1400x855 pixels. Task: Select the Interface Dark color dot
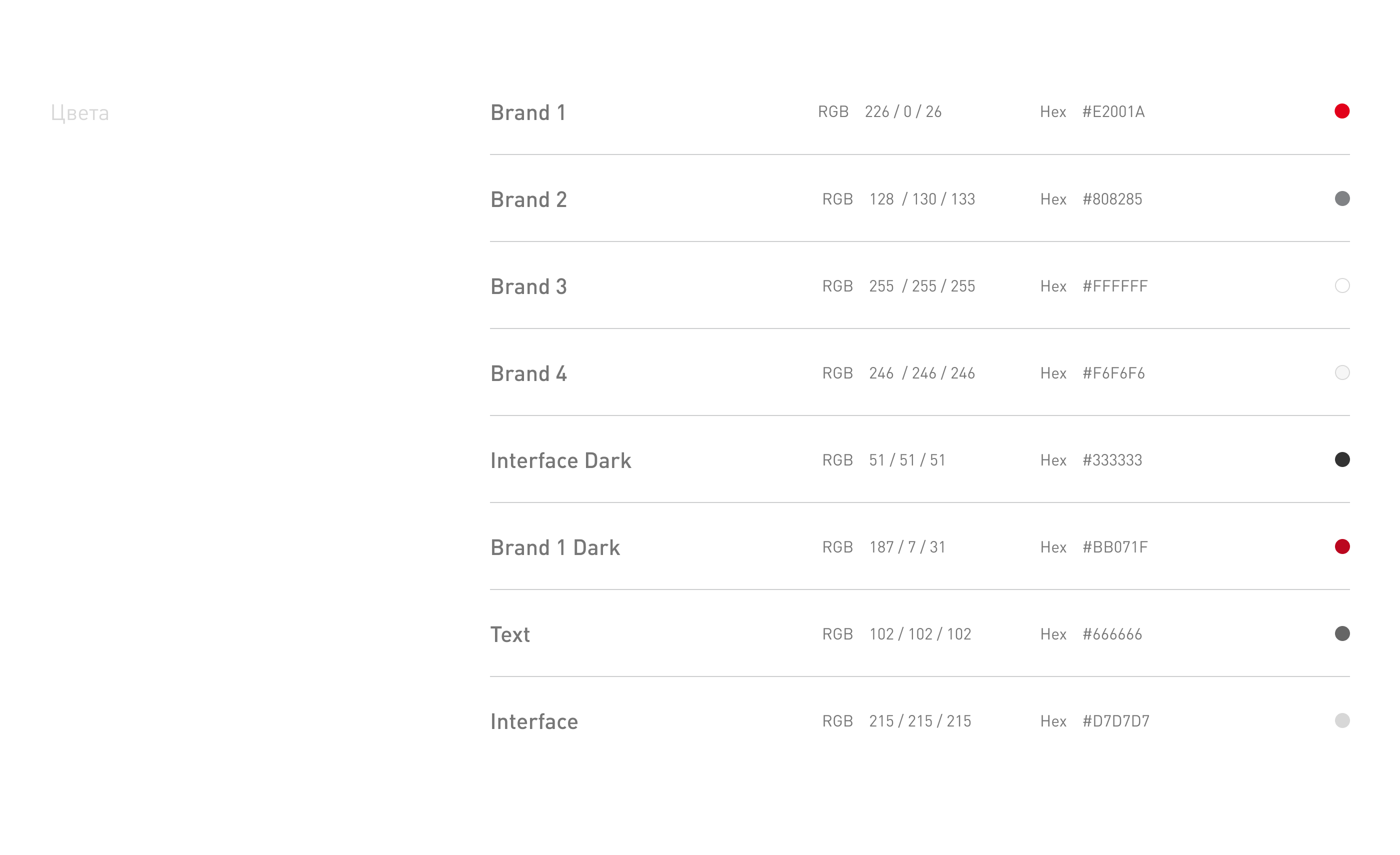tap(1341, 459)
